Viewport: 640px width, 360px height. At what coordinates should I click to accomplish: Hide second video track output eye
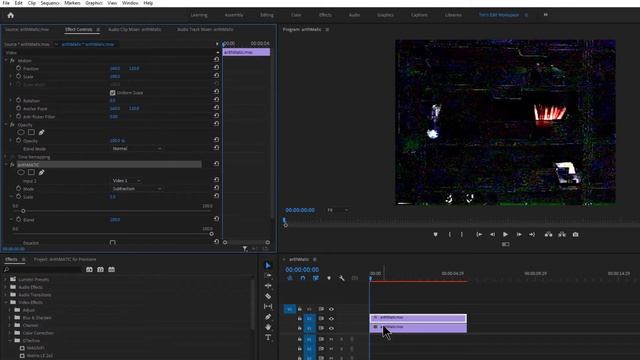331,319
